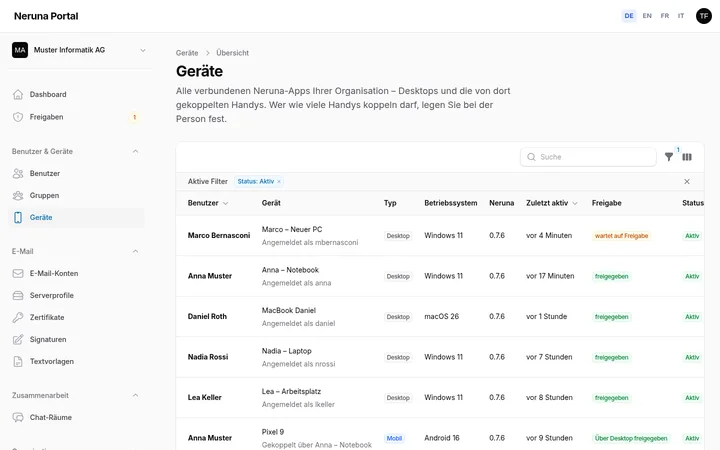Click 'Über Desktop freigegeben' badge
Image resolution: width=720 pixels, height=450 pixels.
click(x=631, y=439)
